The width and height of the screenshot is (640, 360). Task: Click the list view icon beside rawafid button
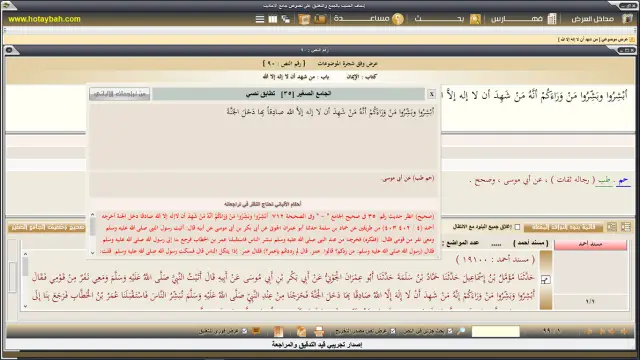tap(611, 227)
